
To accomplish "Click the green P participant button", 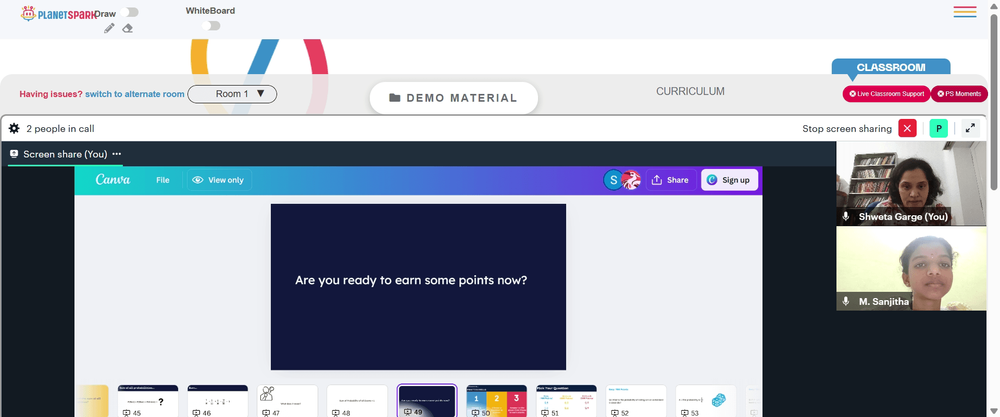I will [938, 128].
